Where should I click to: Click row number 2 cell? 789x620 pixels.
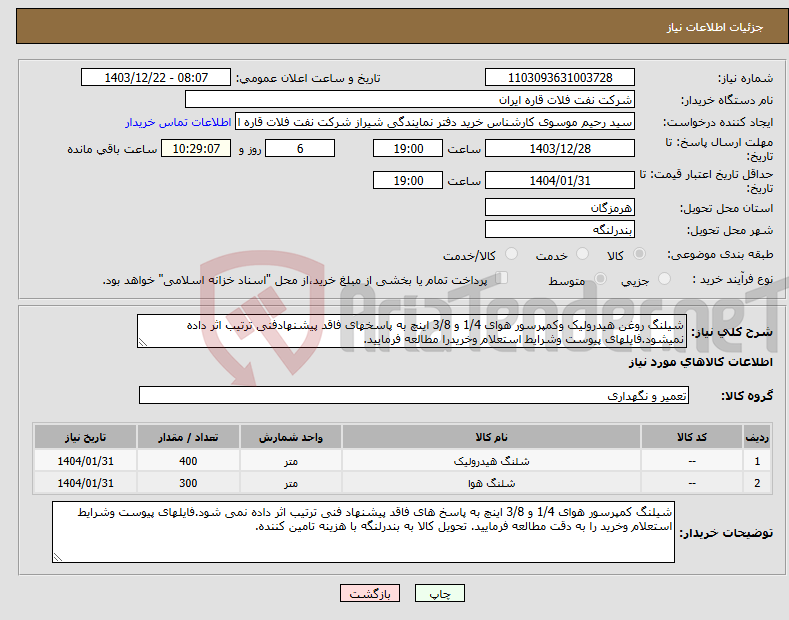tap(756, 483)
